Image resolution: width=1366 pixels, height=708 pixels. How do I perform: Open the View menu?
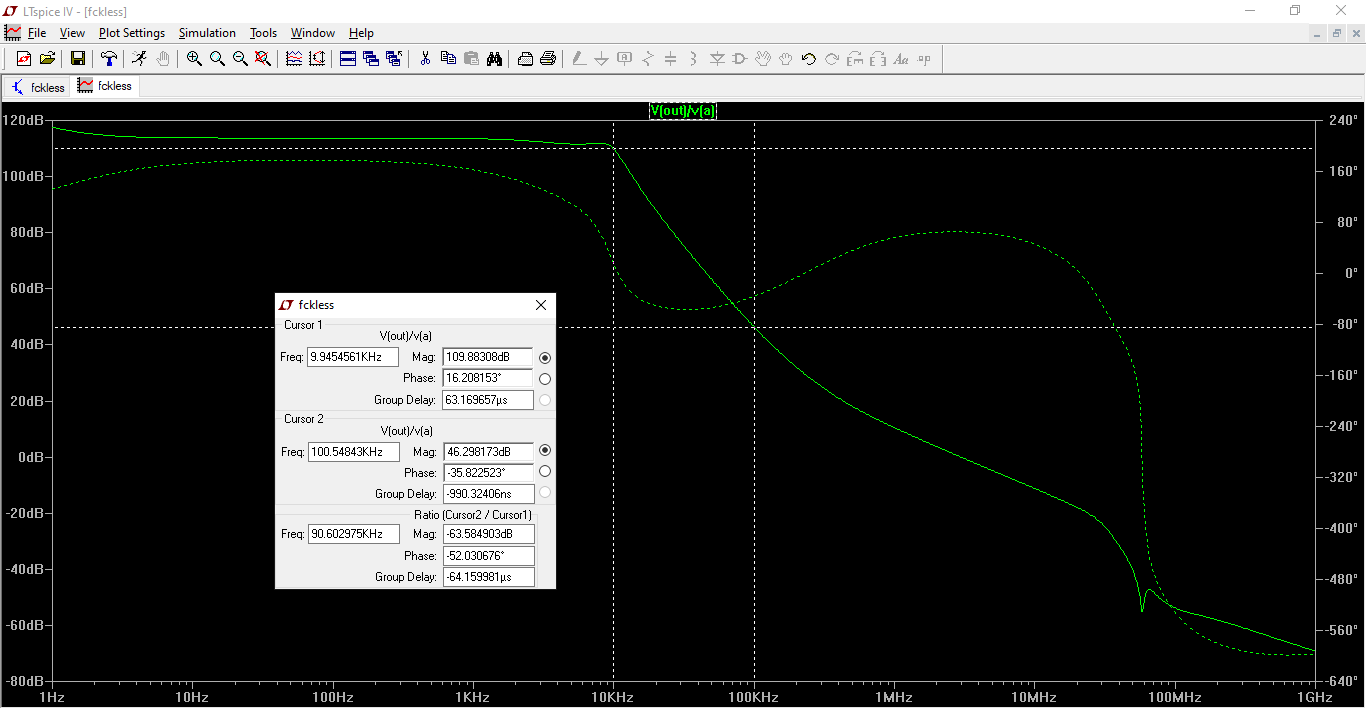[72, 33]
